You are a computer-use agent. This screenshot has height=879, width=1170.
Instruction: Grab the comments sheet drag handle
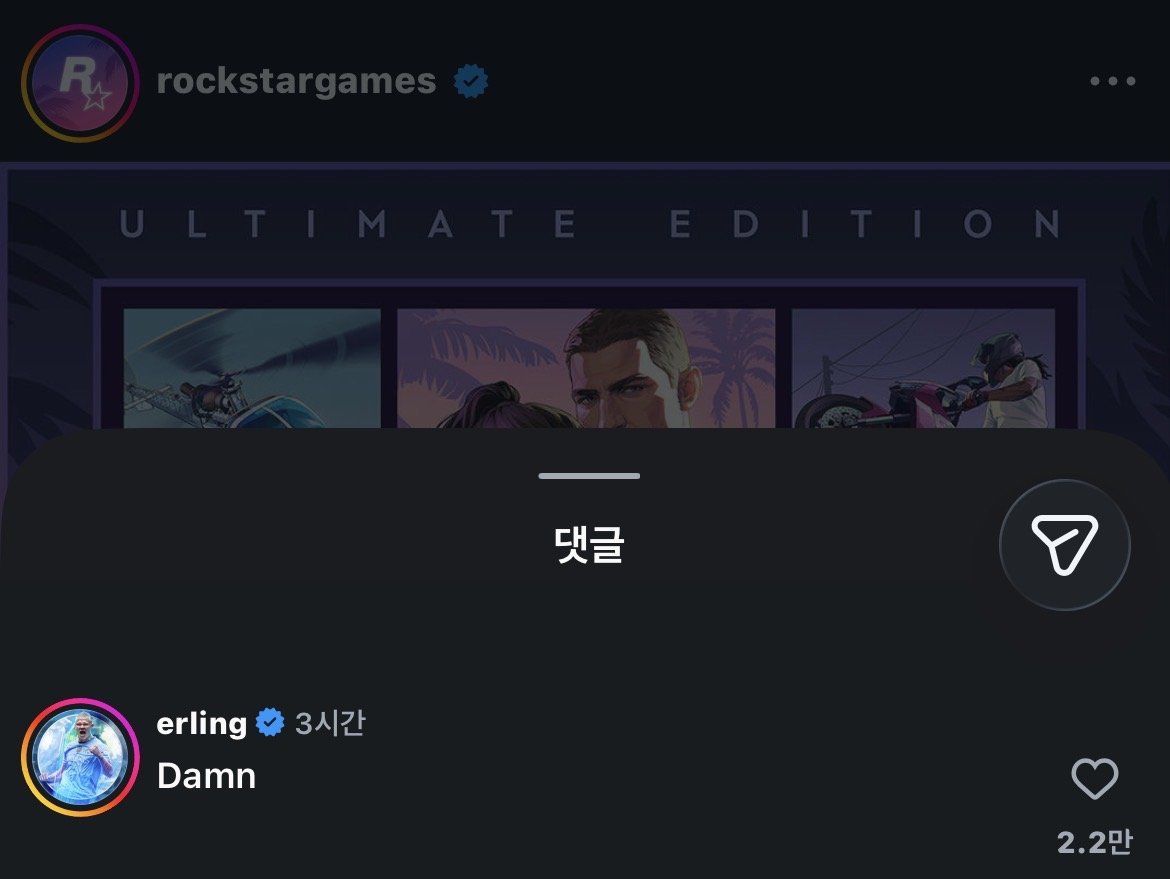pyautogui.click(x=589, y=475)
